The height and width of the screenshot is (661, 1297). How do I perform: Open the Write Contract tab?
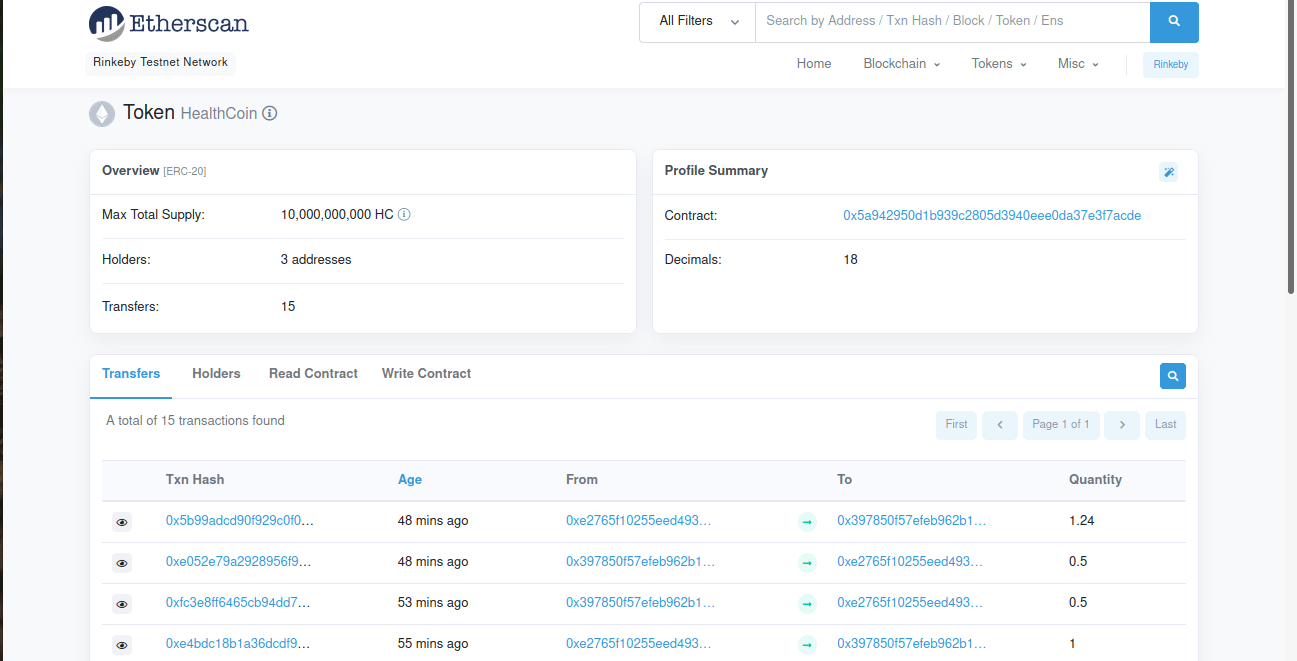(x=426, y=374)
